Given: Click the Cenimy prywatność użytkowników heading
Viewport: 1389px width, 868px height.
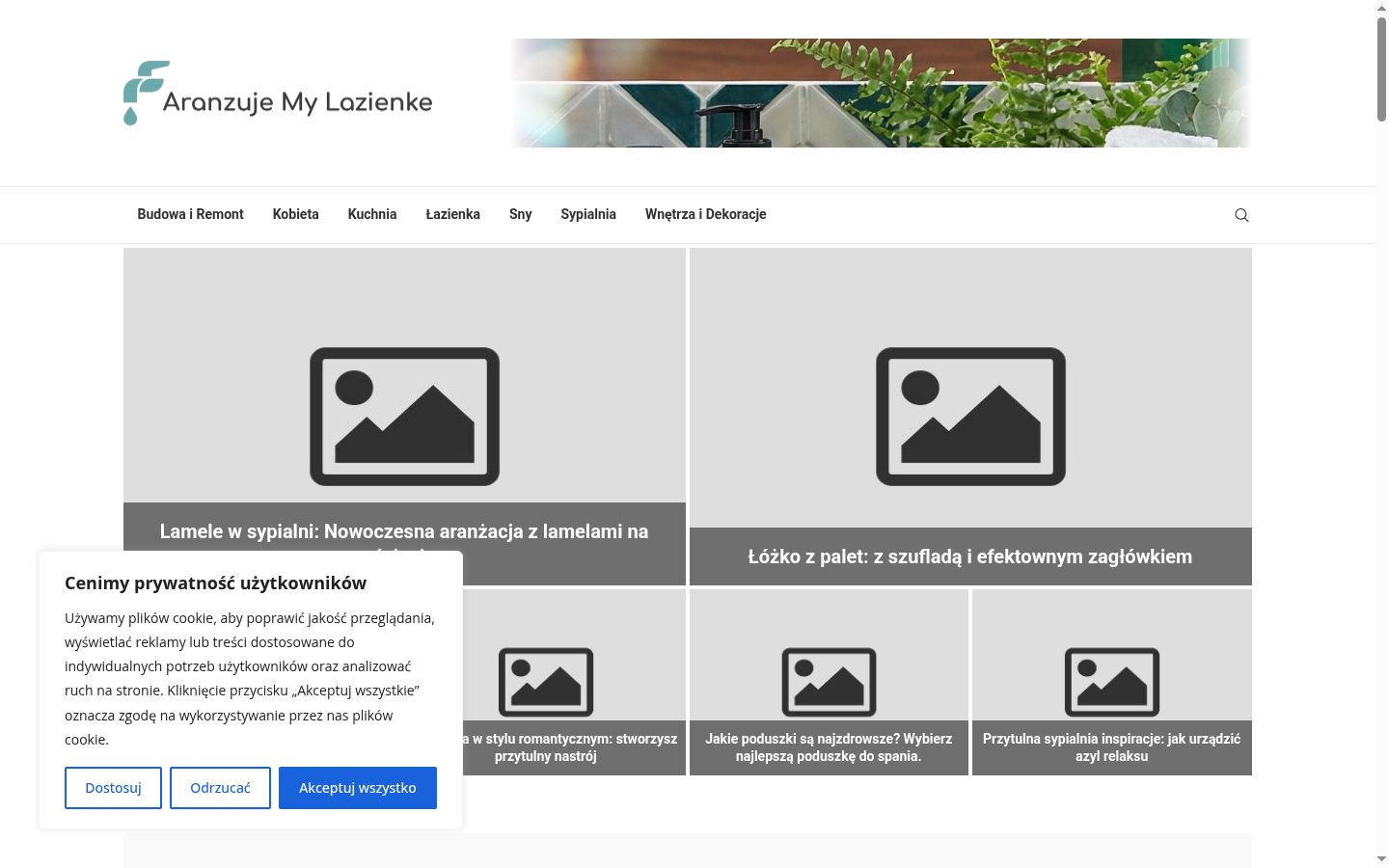Looking at the screenshot, I should click(x=215, y=583).
